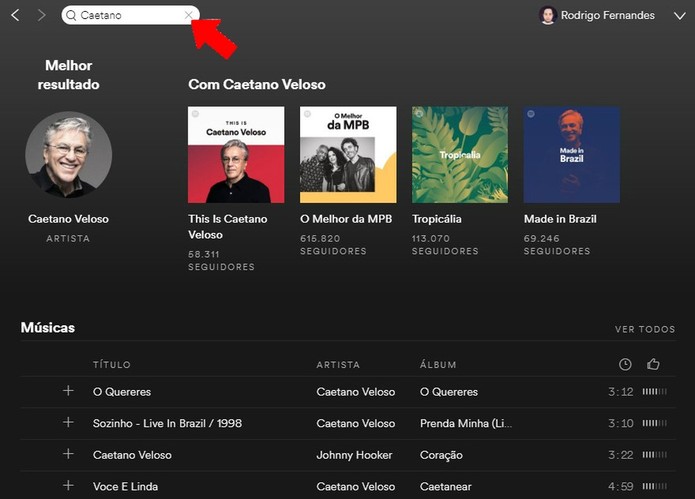Click the 4:59 duration value
This screenshot has width=695, height=499.
click(621, 487)
